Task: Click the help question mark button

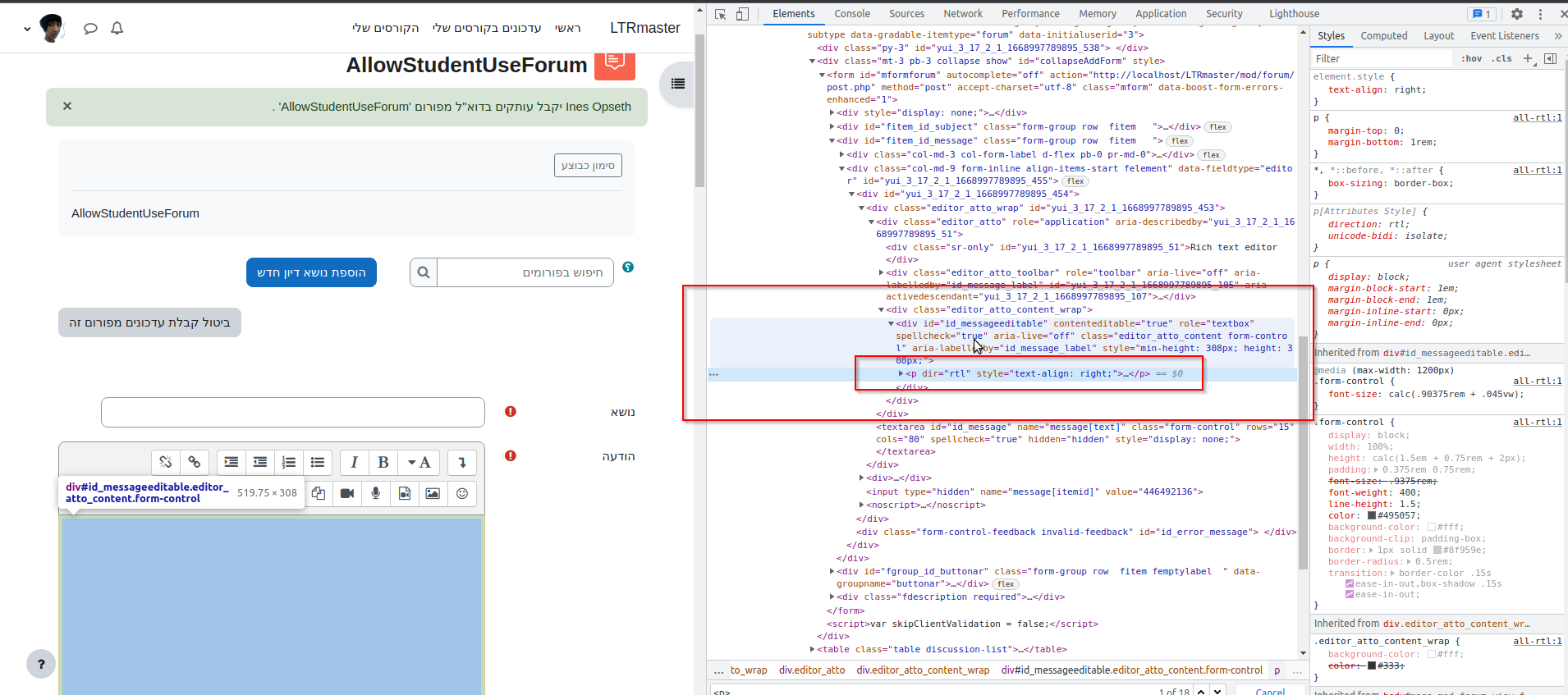Action: pos(41,664)
